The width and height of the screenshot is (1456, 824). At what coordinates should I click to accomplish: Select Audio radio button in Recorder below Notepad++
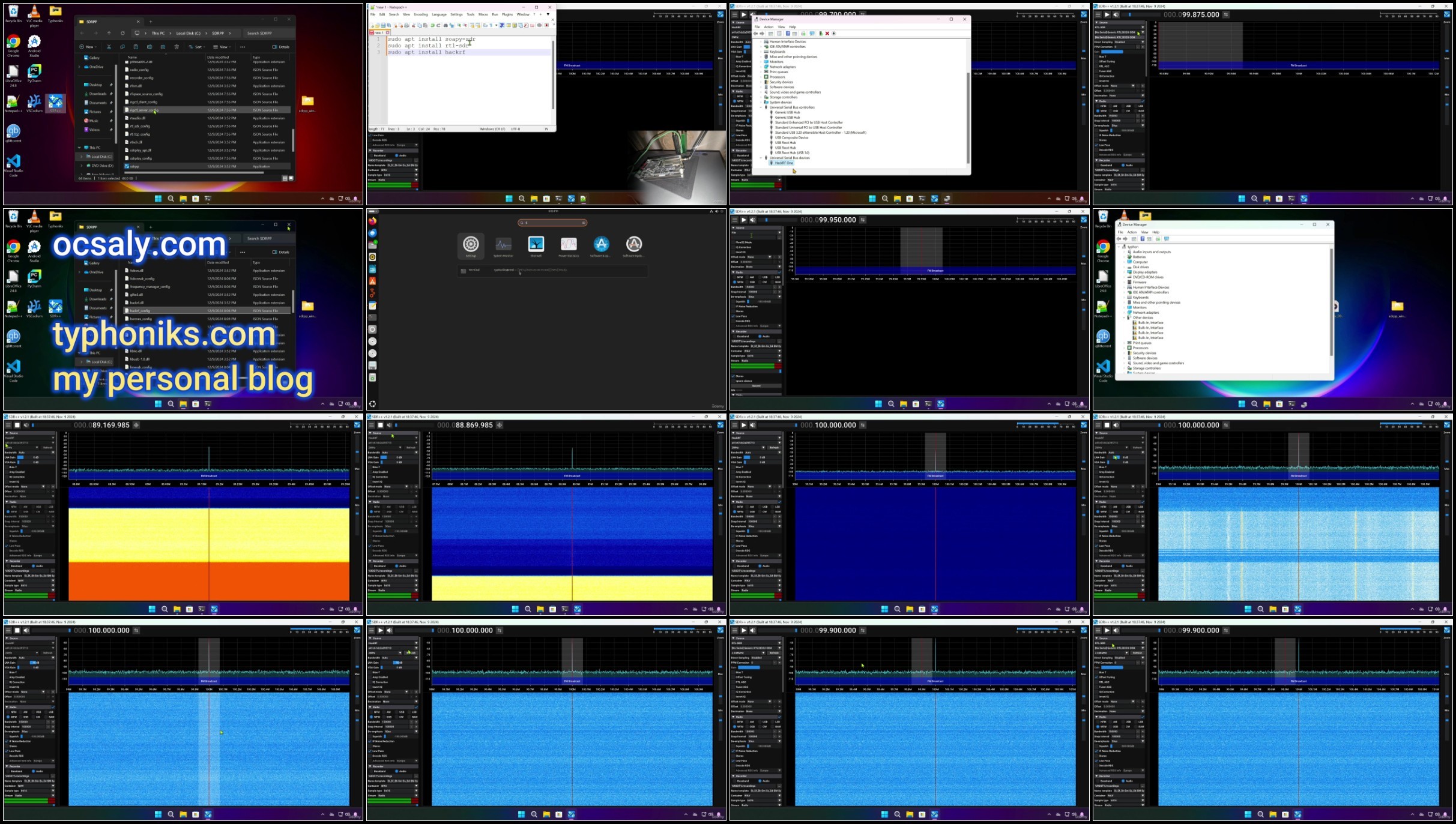pos(398,155)
